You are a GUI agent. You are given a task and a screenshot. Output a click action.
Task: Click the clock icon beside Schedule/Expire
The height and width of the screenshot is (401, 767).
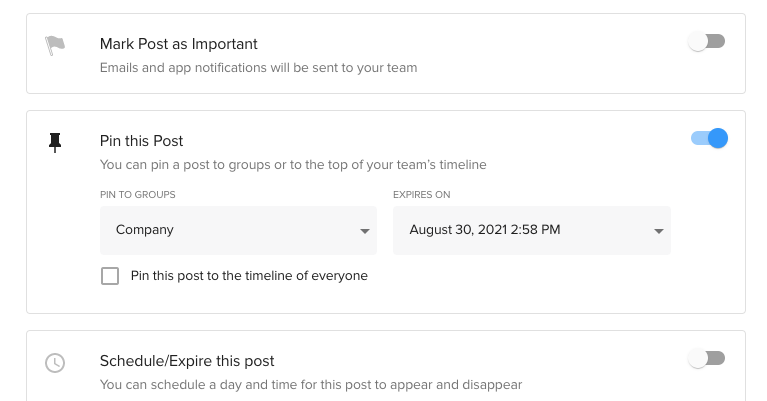click(x=55, y=363)
